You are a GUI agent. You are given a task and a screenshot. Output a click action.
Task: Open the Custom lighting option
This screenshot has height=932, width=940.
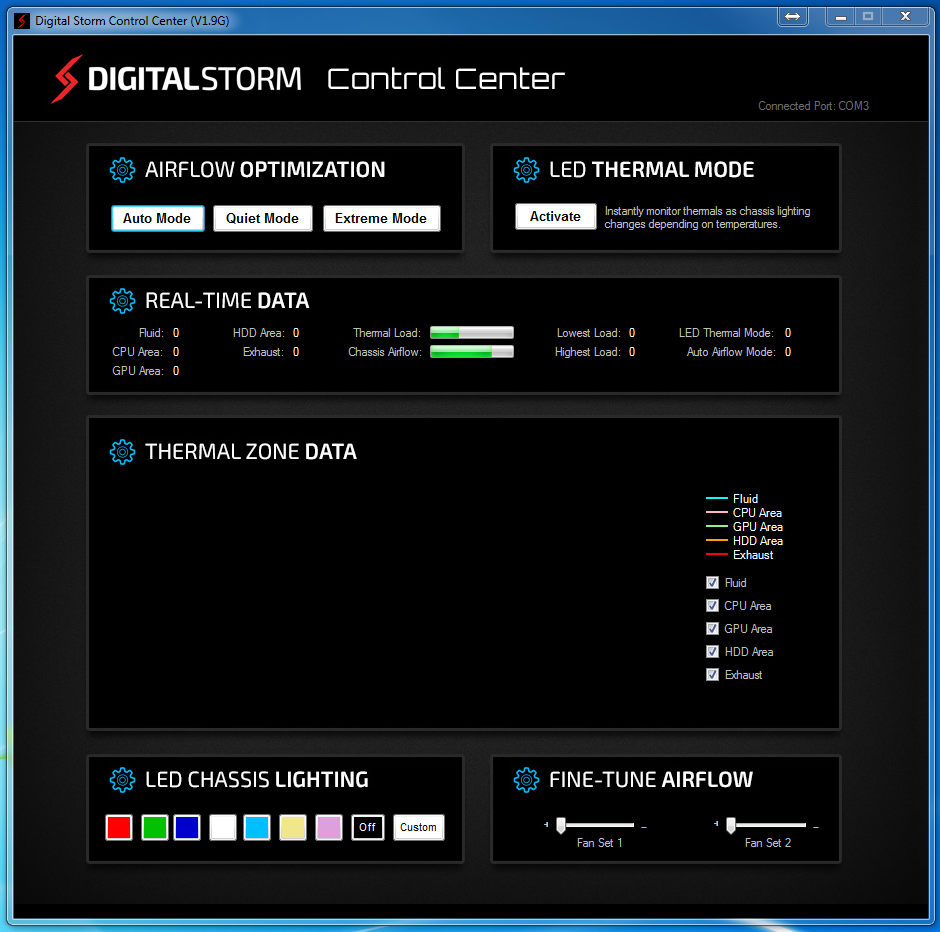pos(418,827)
